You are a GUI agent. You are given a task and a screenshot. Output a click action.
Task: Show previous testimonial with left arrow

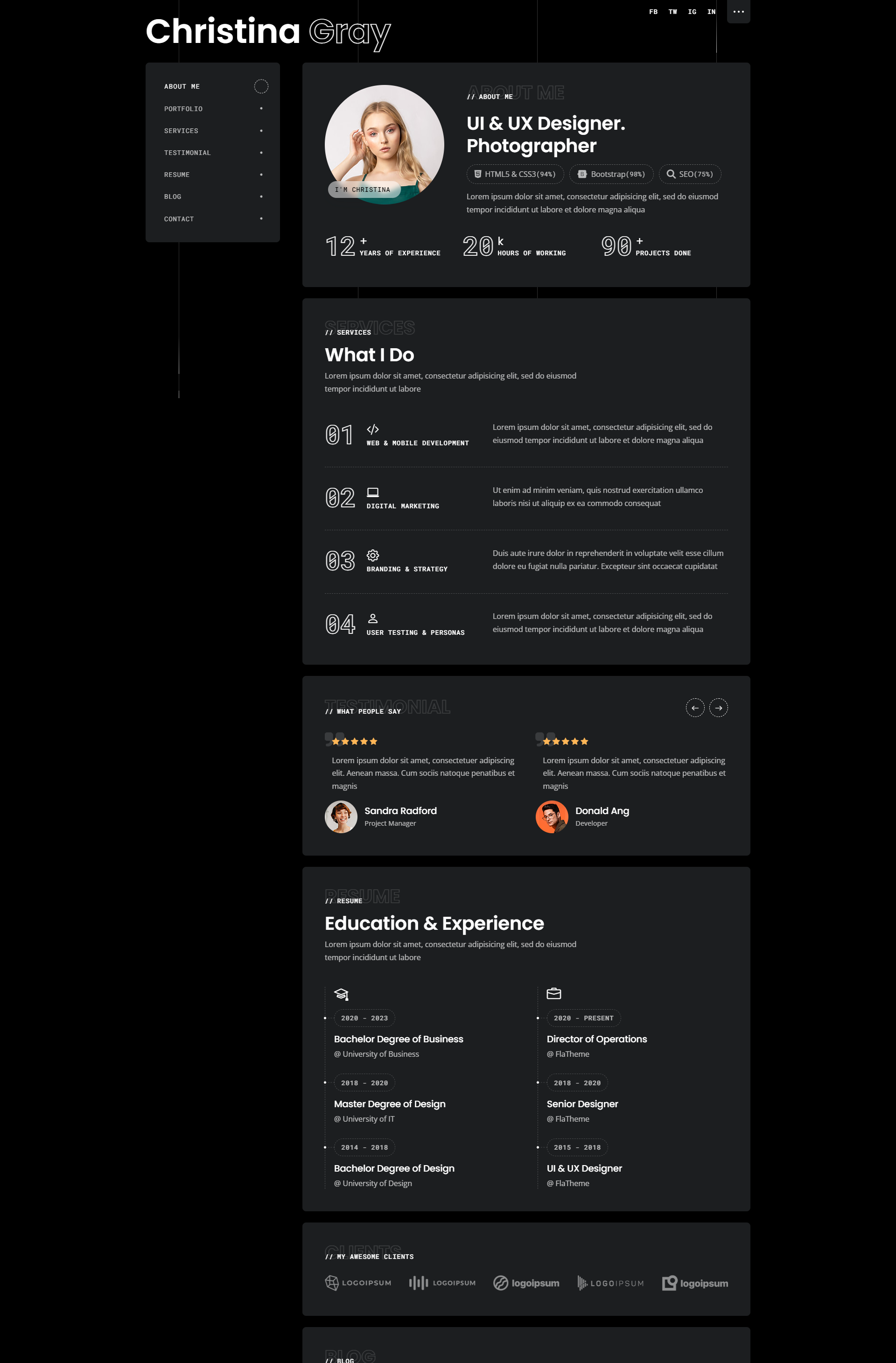(694, 708)
